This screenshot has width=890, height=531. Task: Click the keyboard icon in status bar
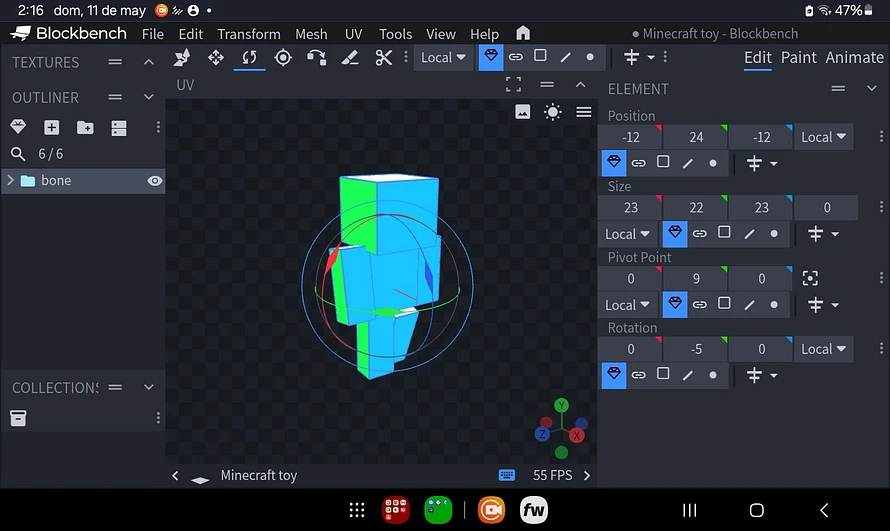coord(507,475)
